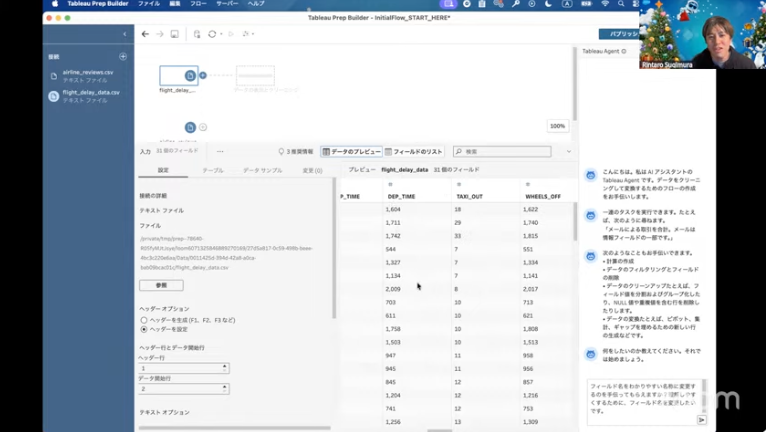This screenshot has width=766, height=432.
Task: Click the save flow icon
Action: pyautogui.click(x=175, y=34)
